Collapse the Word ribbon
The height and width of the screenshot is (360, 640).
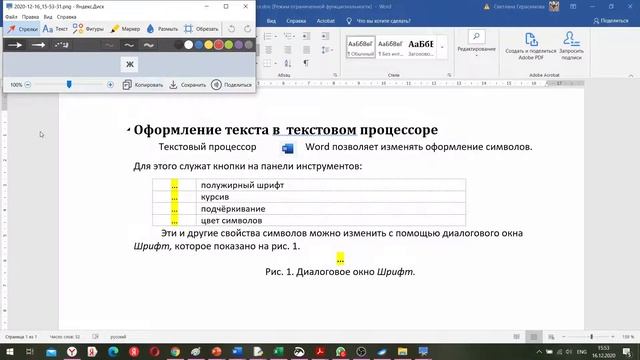pyautogui.click(x=631, y=76)
